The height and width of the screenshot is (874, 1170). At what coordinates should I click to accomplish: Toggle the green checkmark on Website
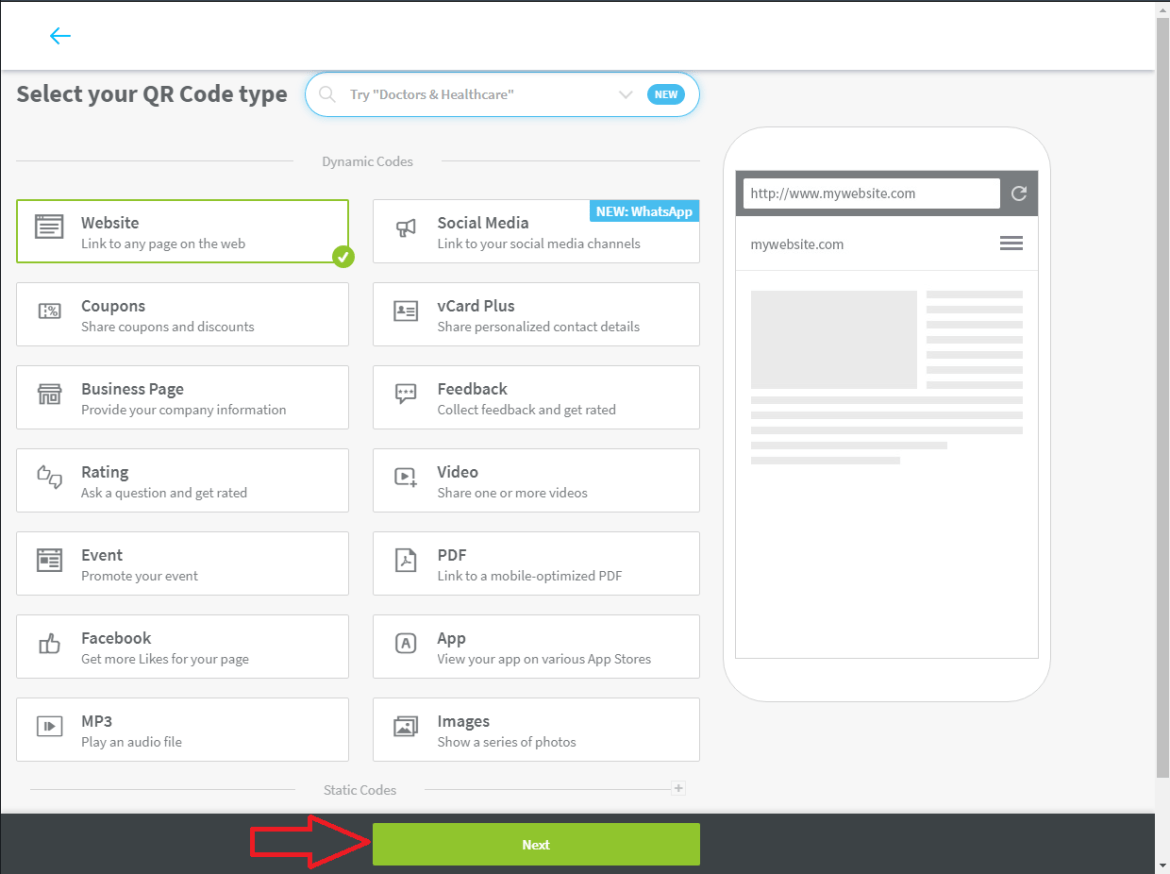click(x=343, y=257)
